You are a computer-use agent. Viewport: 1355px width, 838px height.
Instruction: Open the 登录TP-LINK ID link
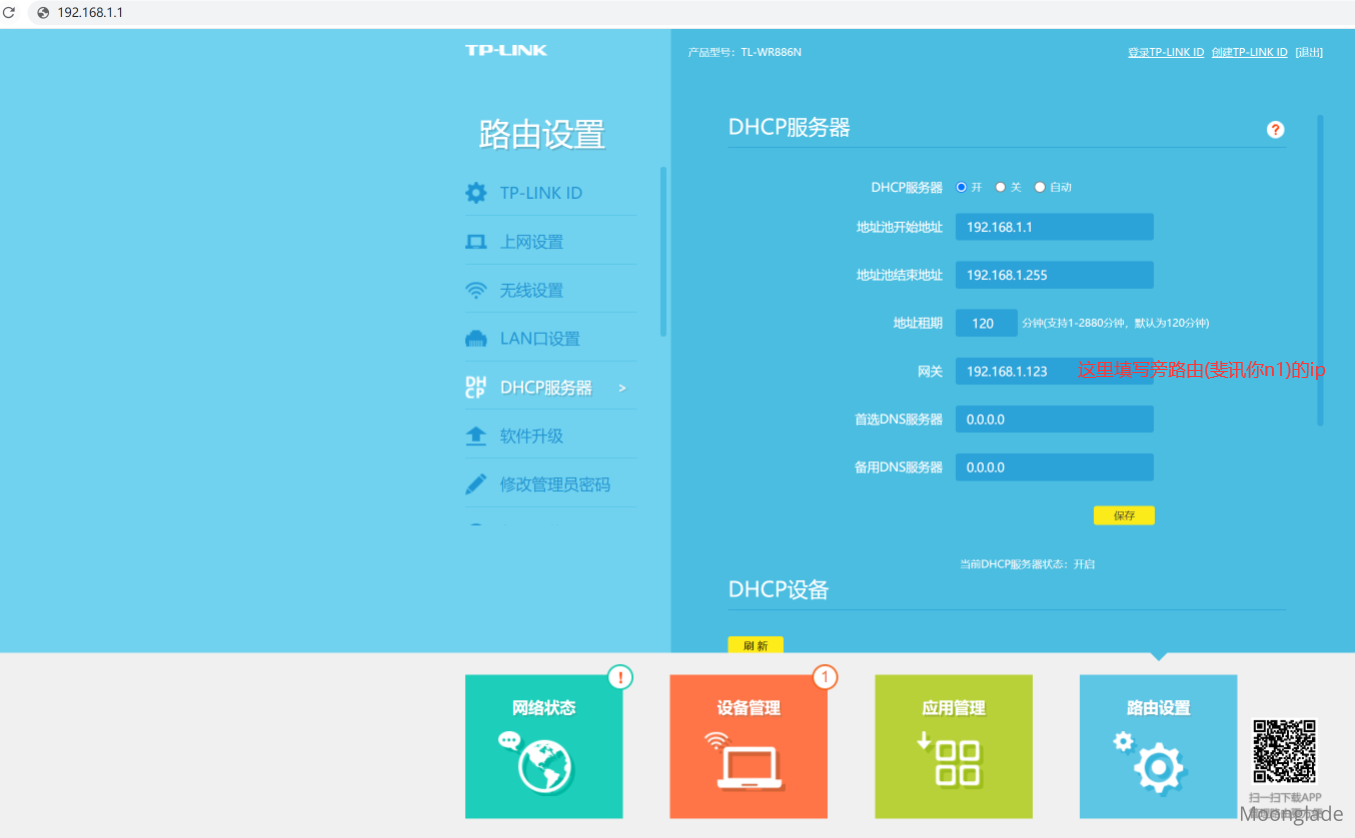click(x=1165, y=52)
